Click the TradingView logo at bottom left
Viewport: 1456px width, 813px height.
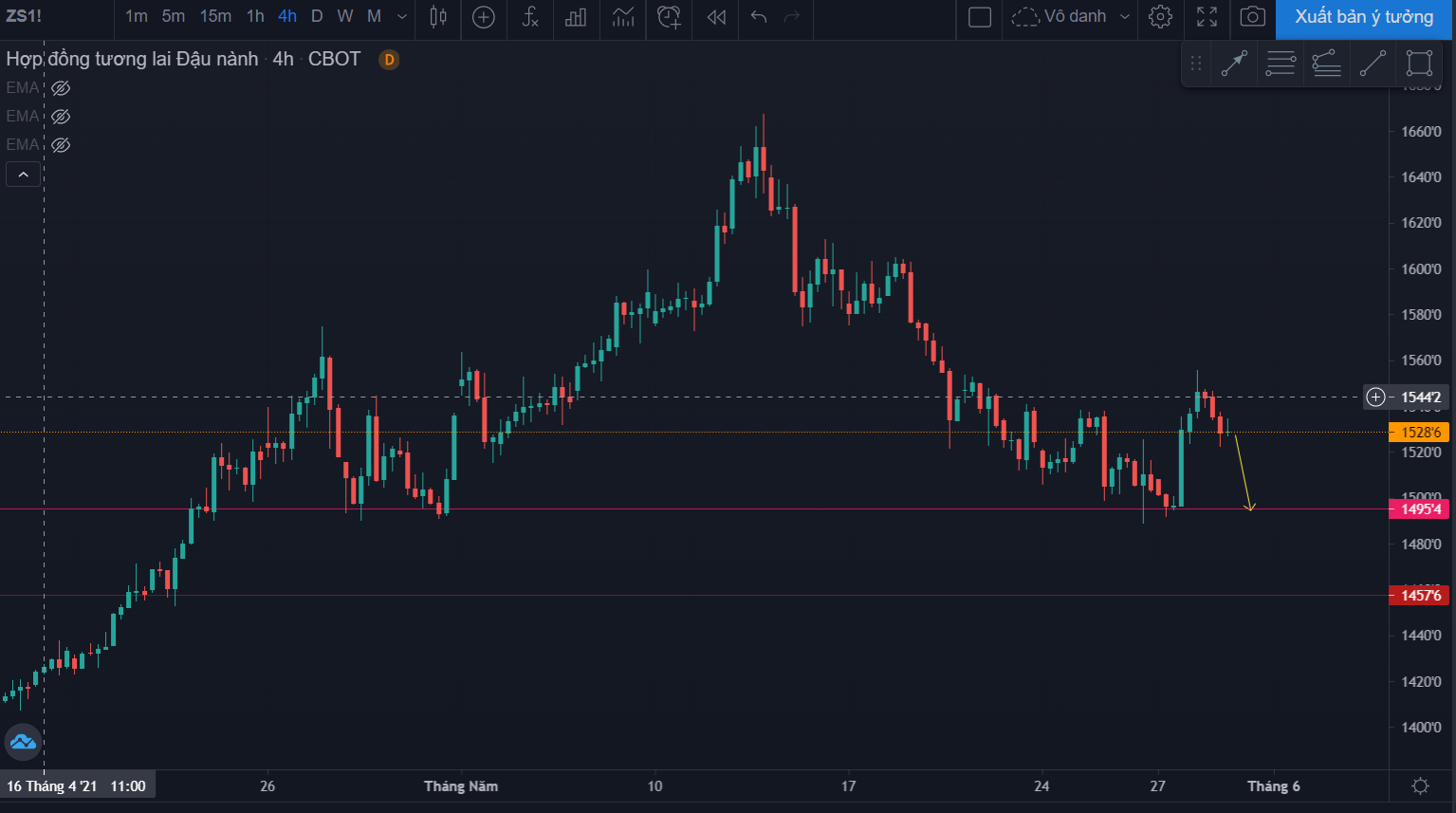[x=23, y=742]
